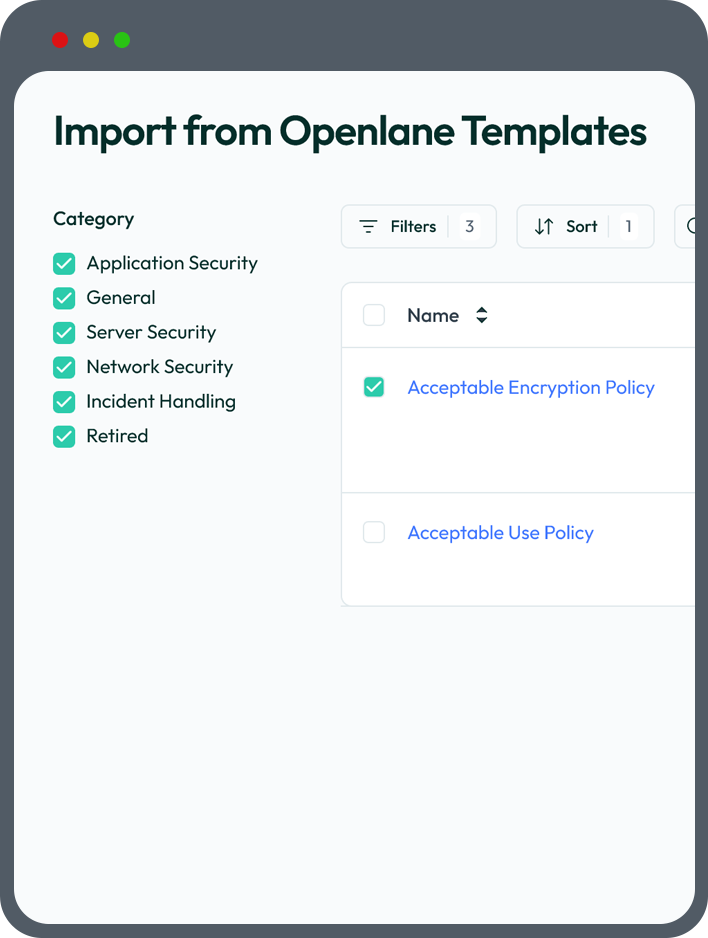Click the sort arrows icon
The height and width of the screenshot is (938, 708).
pyautogui.click(x=544, y=227)
